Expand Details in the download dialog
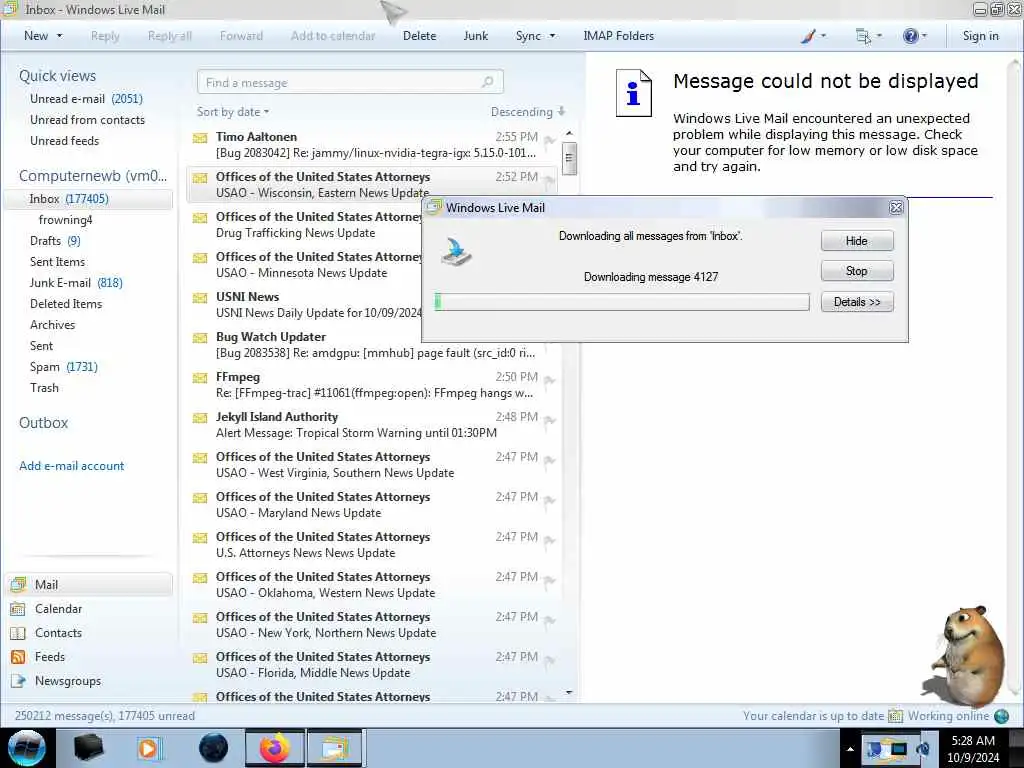1024x768 pixels. (x=857, y=302)
